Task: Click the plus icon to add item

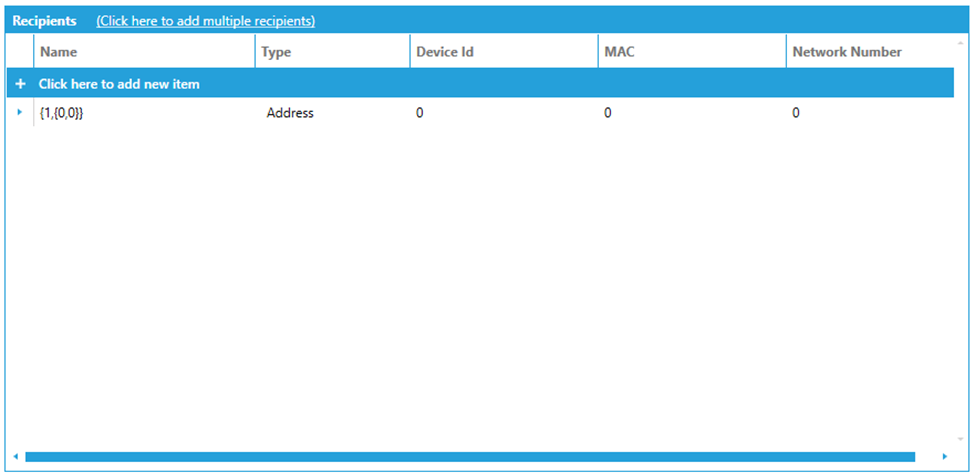Action: 20,84
